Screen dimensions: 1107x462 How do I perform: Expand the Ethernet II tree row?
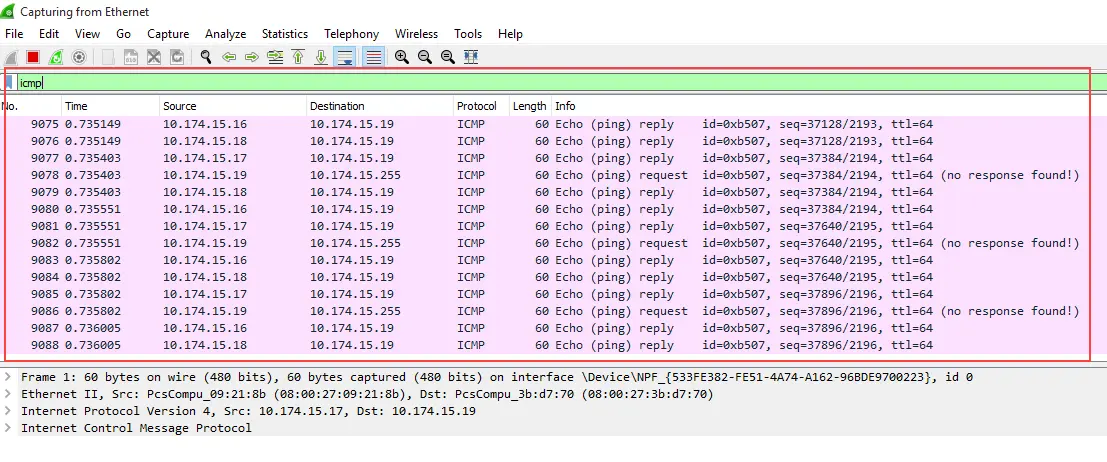(9, 394)
